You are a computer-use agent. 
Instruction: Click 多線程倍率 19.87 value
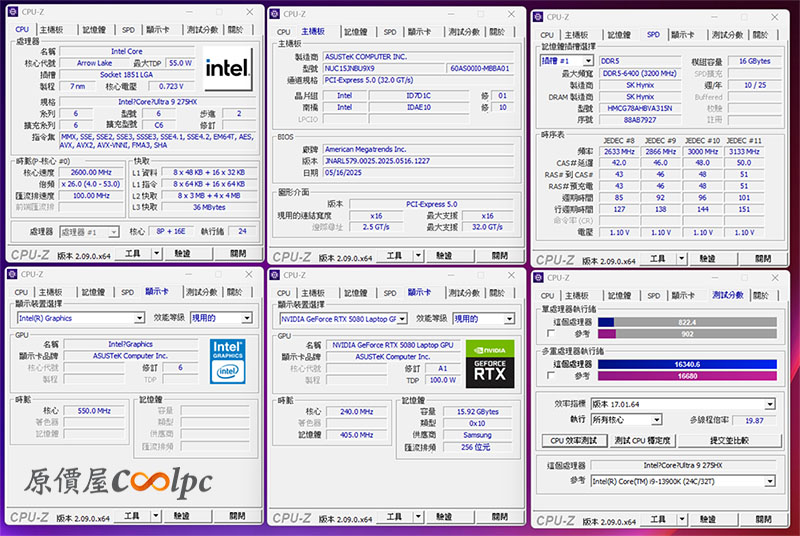754,420
